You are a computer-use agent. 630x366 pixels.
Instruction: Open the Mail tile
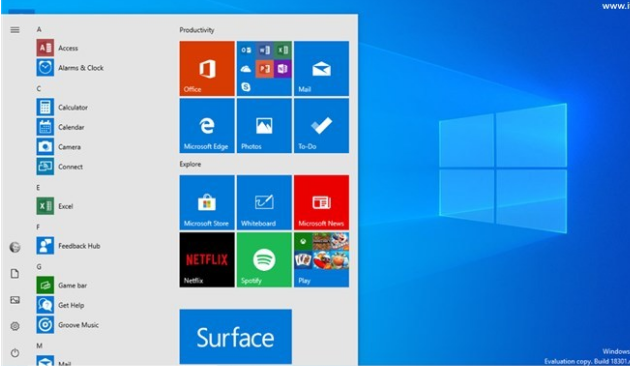coord(321,68)
